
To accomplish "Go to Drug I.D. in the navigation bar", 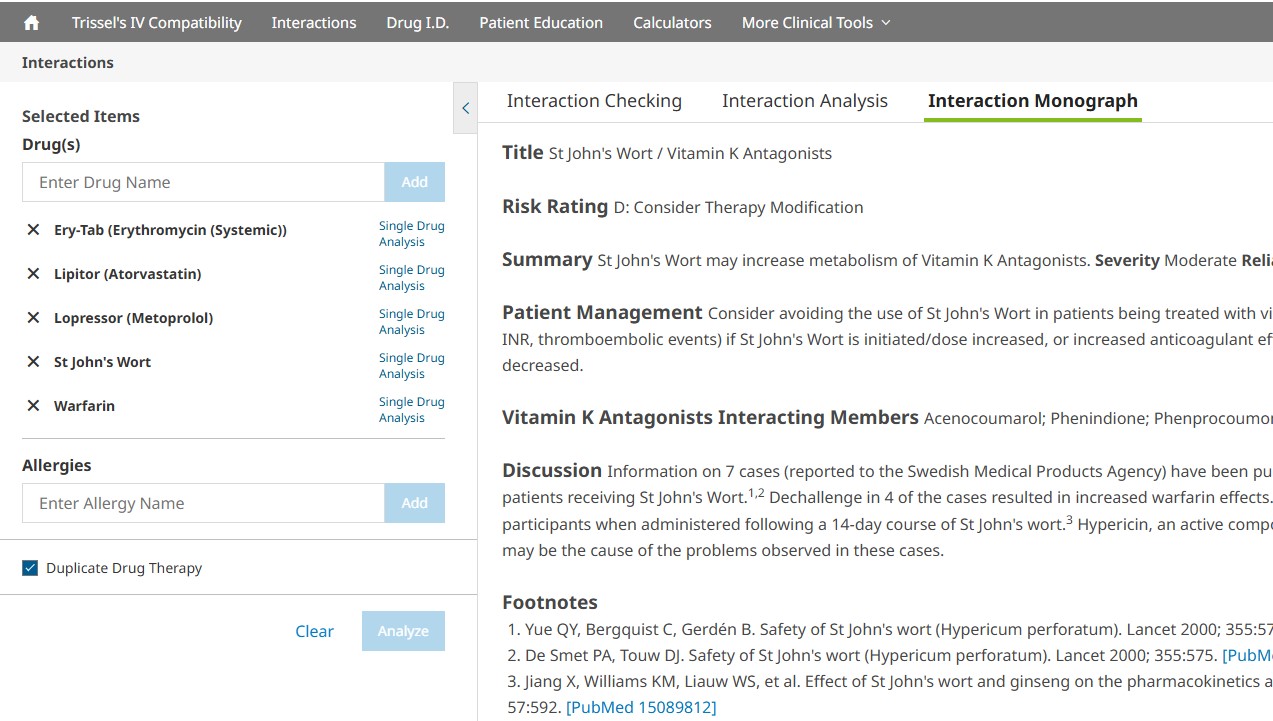I will (417, 22).
